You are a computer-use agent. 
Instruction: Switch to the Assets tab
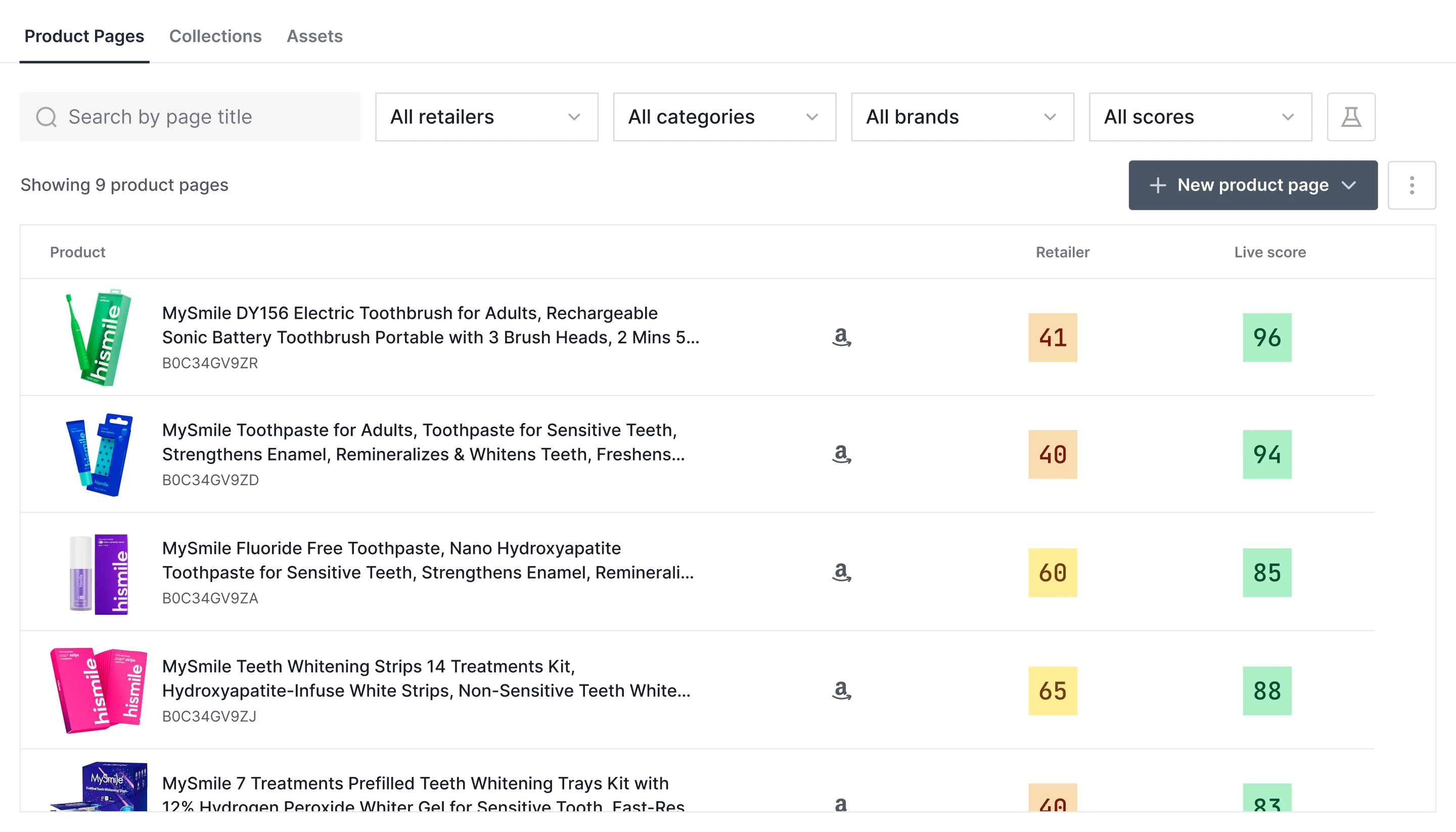click(314, 36)
